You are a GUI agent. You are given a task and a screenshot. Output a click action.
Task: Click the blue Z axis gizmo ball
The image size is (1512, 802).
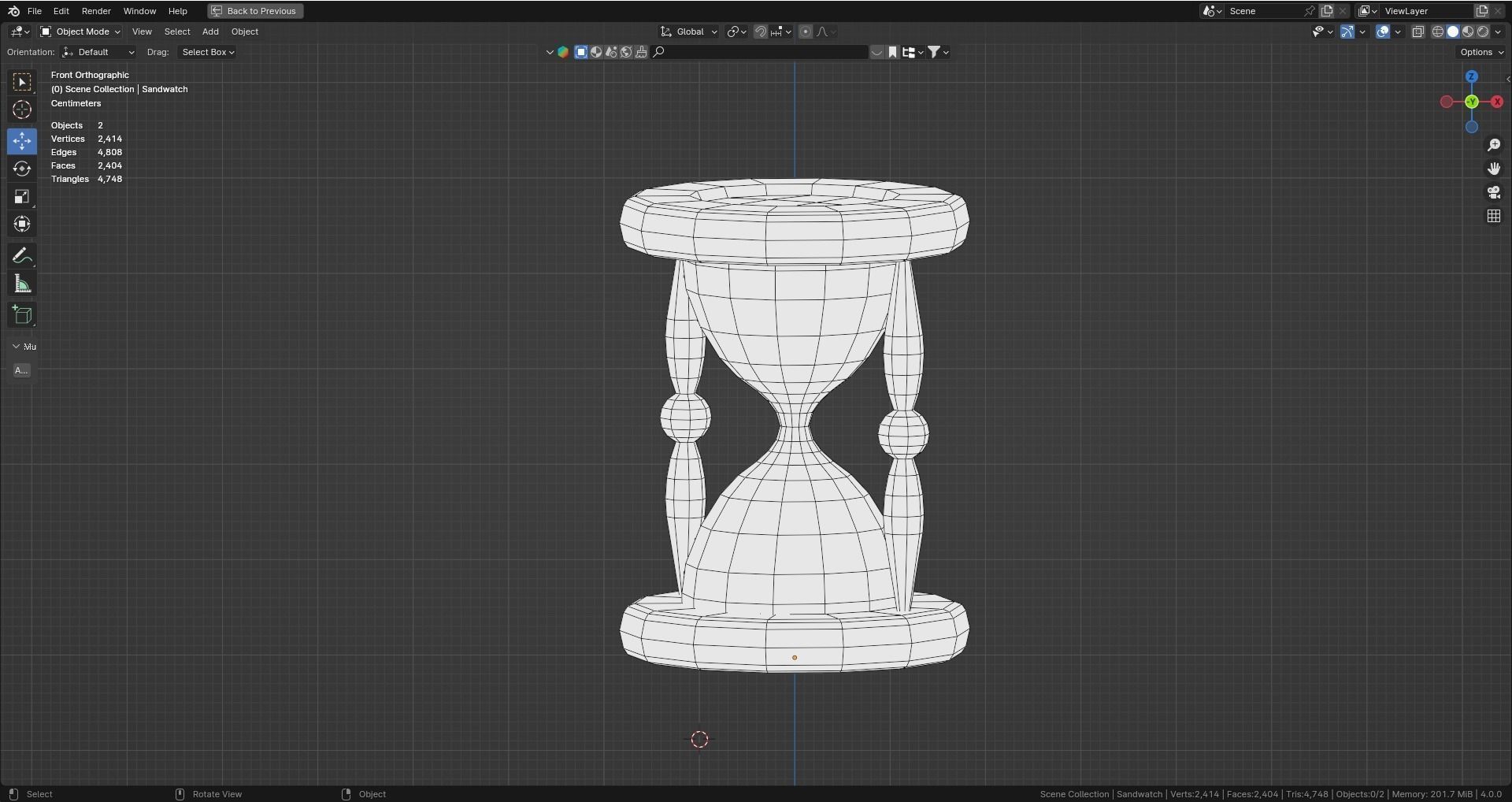pos(1471,76)
